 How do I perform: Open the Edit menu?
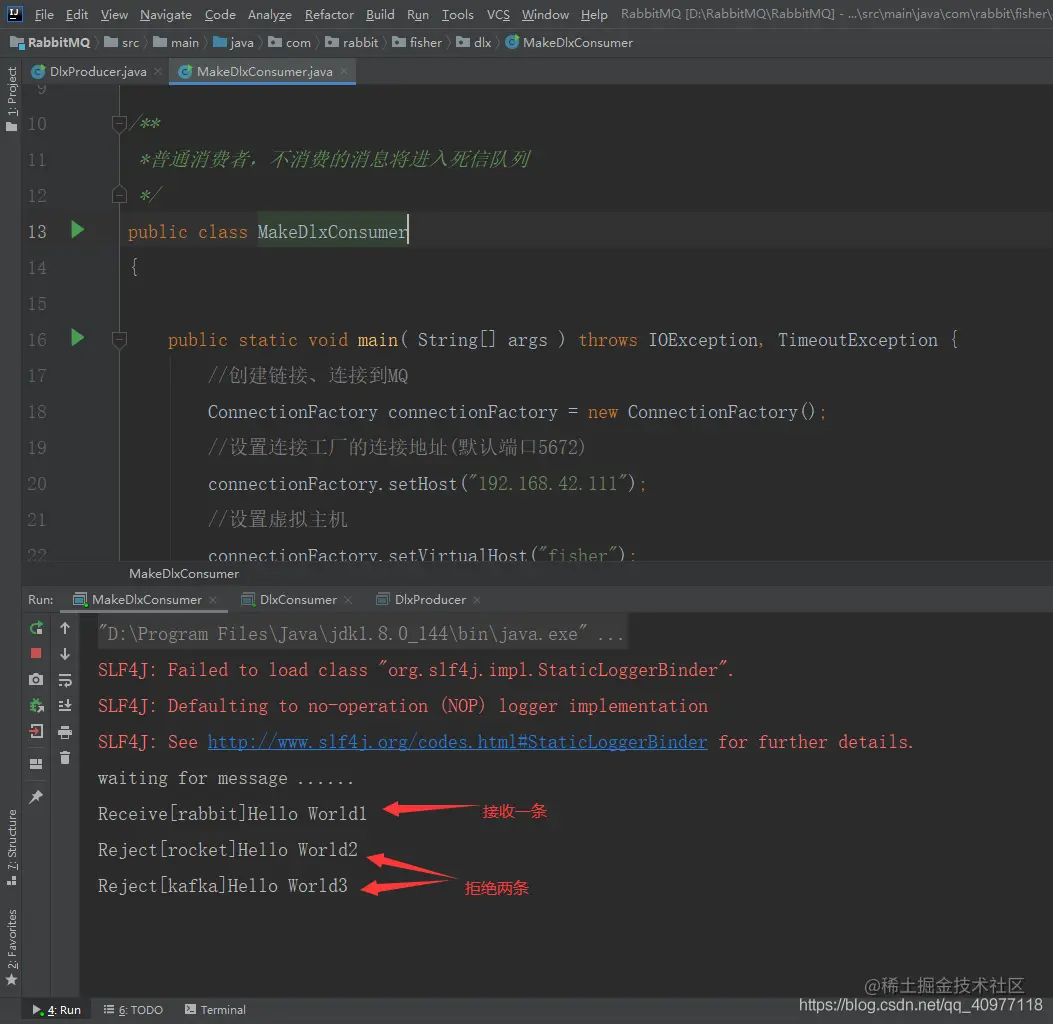(77, 14)
